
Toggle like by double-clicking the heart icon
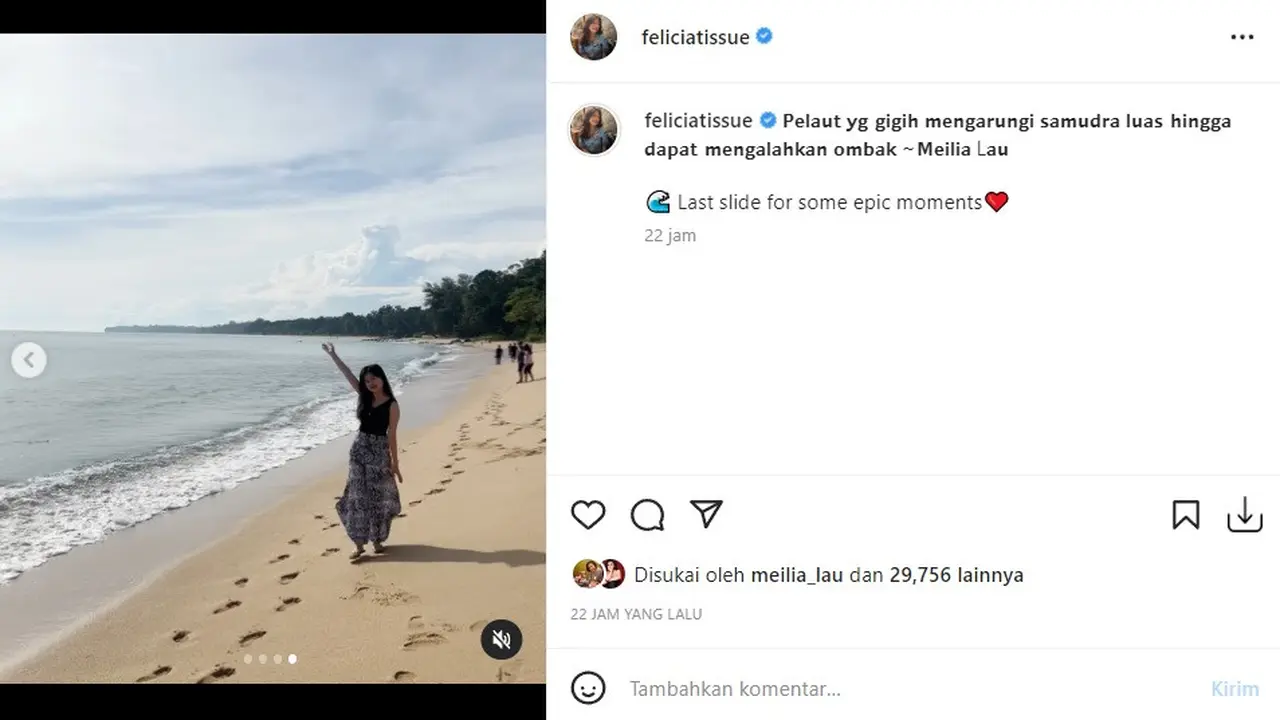click(588, 515)
